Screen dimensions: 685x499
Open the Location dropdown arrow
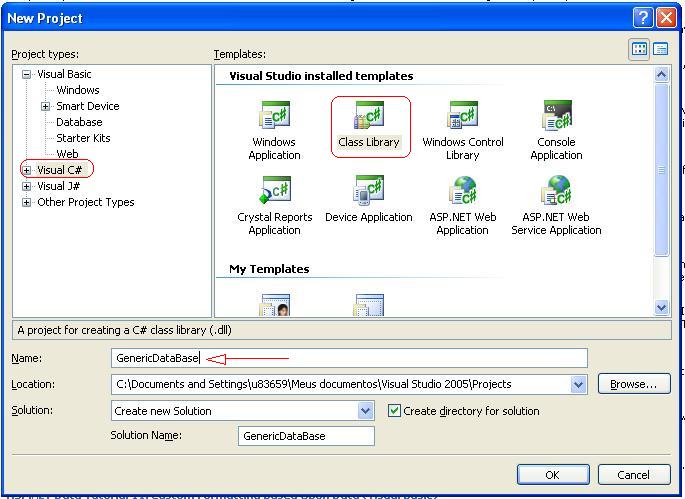point(578,385)
